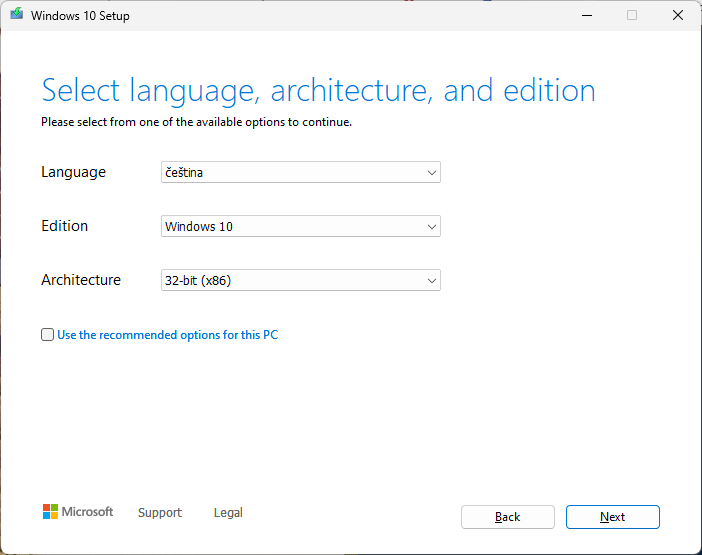Click the Architecture field label
This screenshot has height=555, width=702.
click(81, 280)
